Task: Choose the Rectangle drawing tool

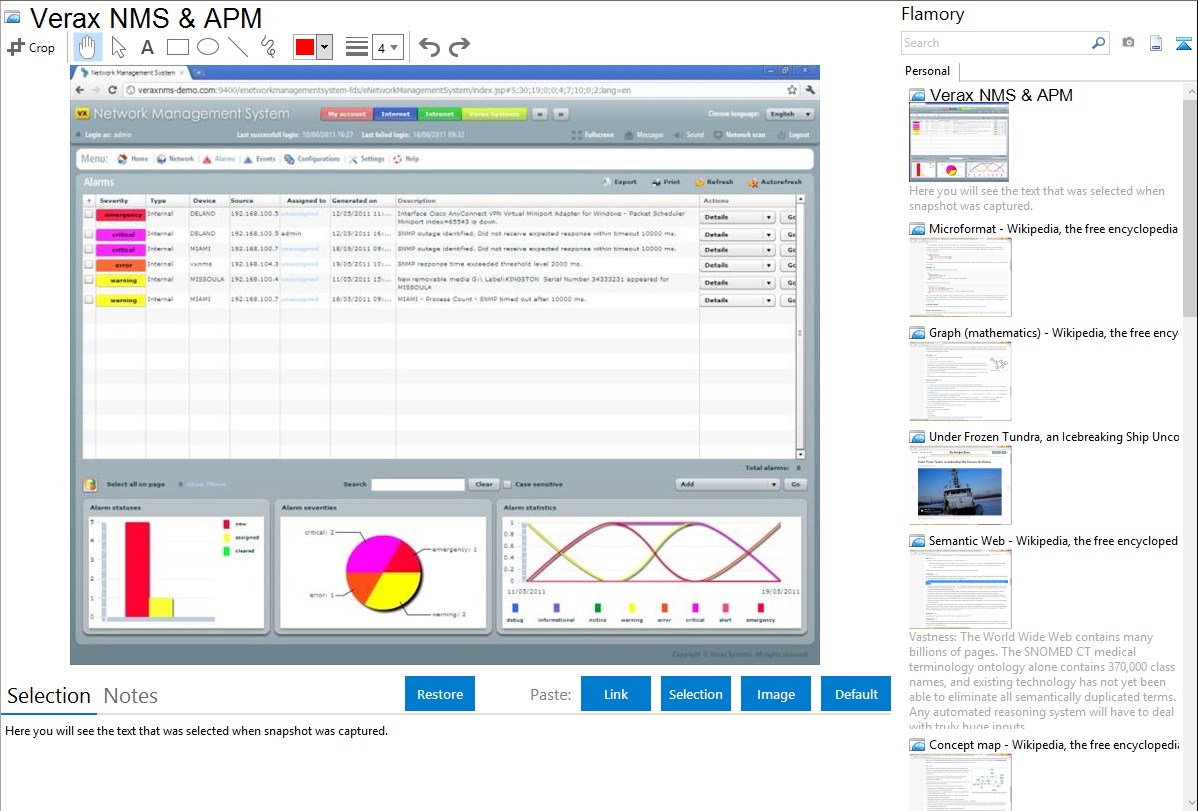Action: [x=177, y=46]
